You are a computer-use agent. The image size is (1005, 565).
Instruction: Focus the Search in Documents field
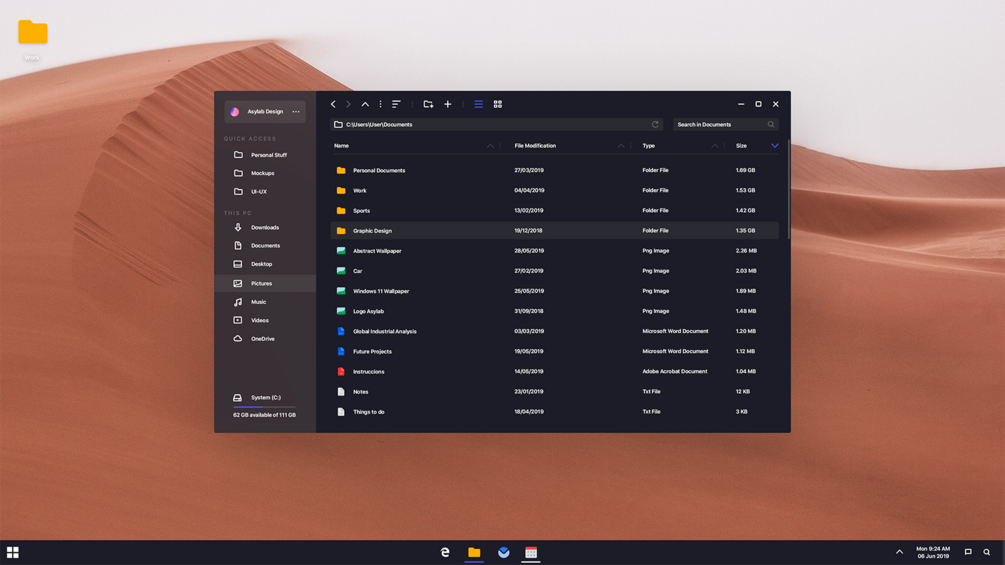pyautogui.click(x=726, y=124)
